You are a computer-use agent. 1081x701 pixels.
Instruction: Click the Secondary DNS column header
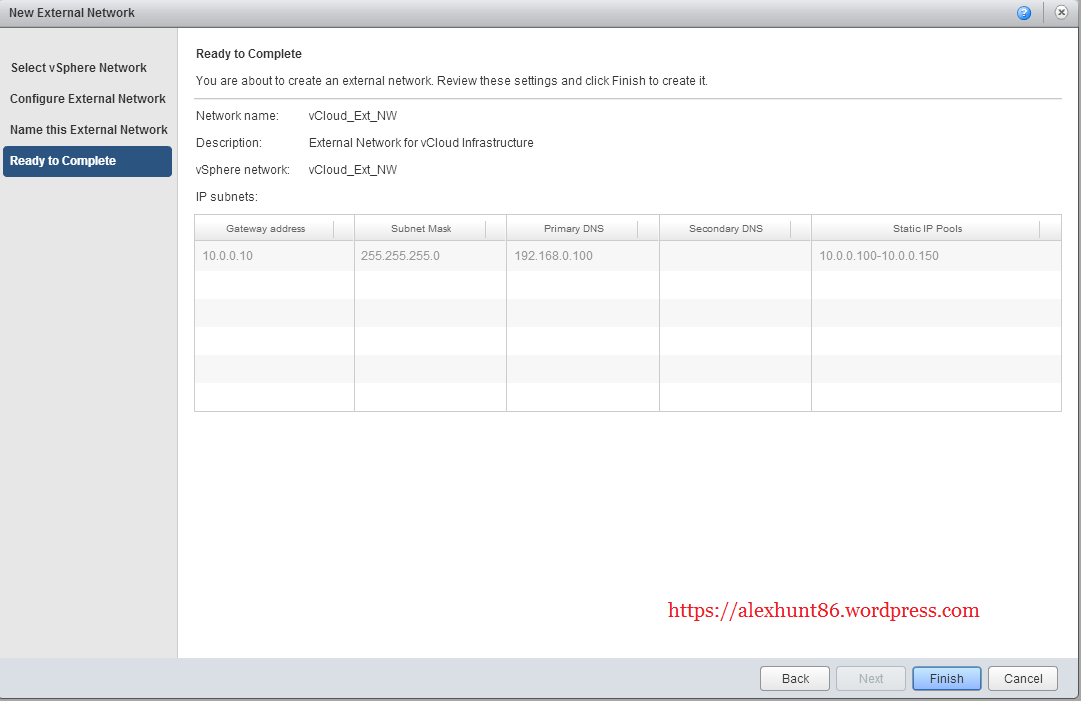[726, 229]
